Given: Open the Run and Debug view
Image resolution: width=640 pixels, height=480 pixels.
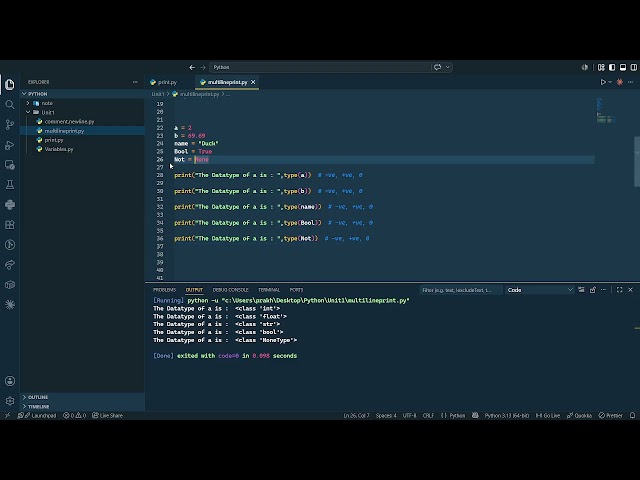Looking at the screenshot, I should click(10, 145).
